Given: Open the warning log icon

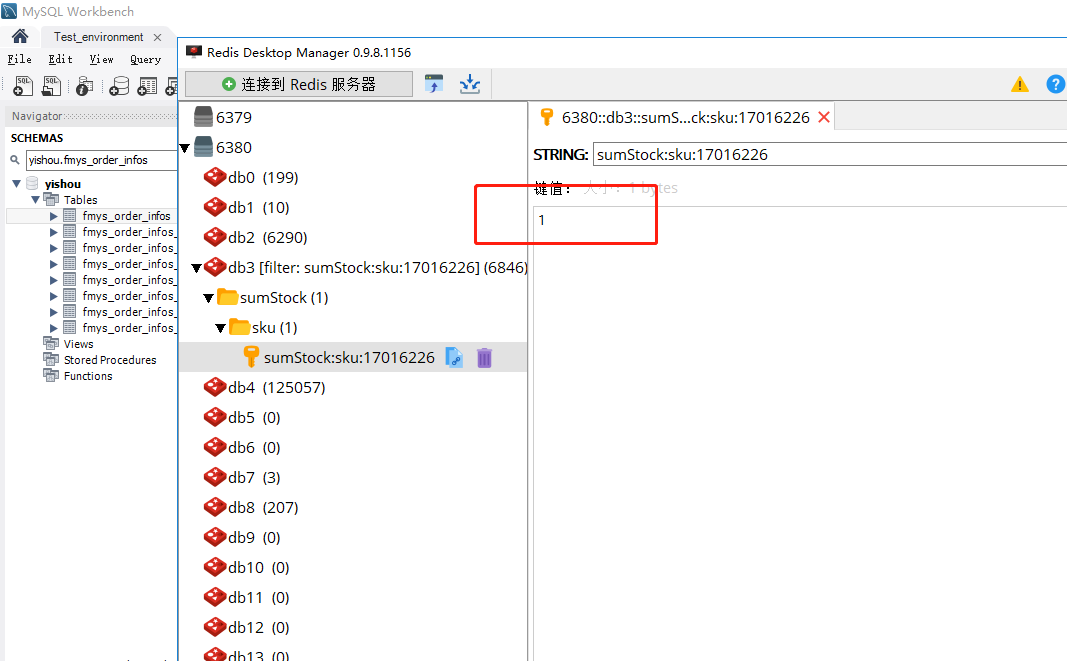Looking at the screenshot, I should pos(1019,84).
